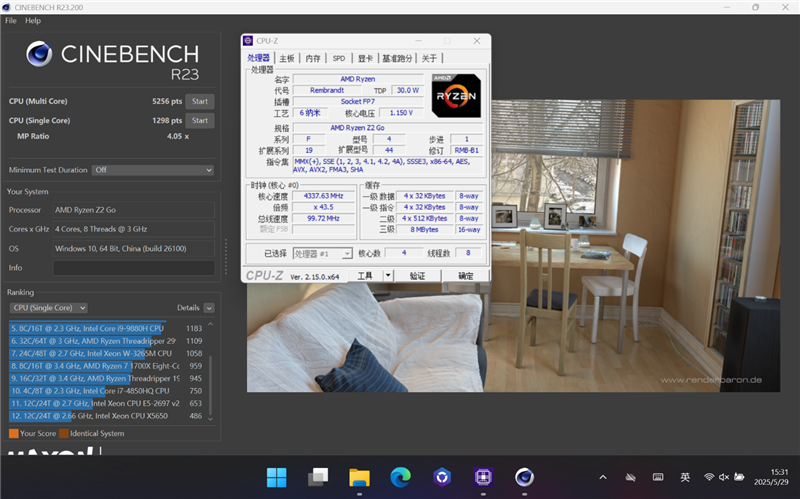
Task: Select ranking entry AMD Ryzen 7 1700X
Action: [106, 366]
